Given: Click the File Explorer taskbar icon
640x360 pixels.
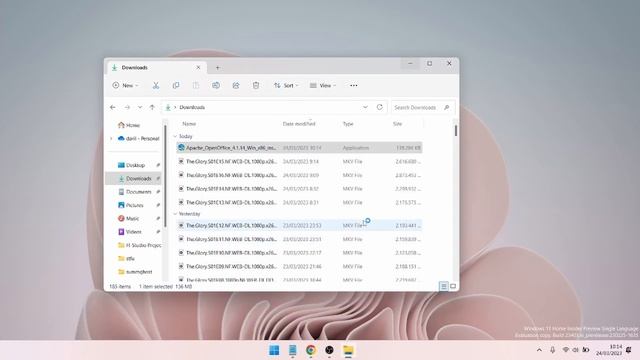Looking at the screenshot, I should 348,350.
